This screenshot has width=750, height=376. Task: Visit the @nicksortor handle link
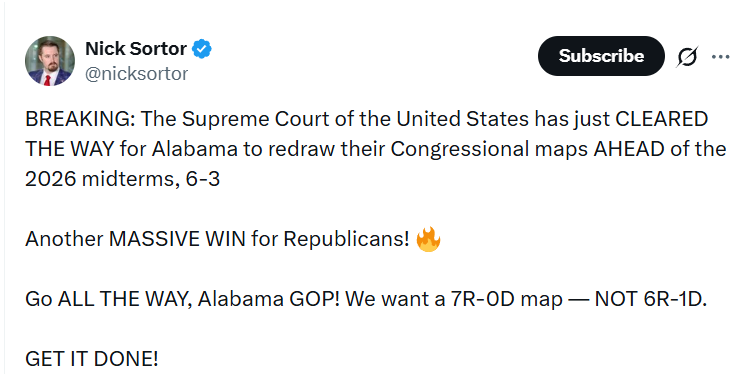(x=137, y=74)
